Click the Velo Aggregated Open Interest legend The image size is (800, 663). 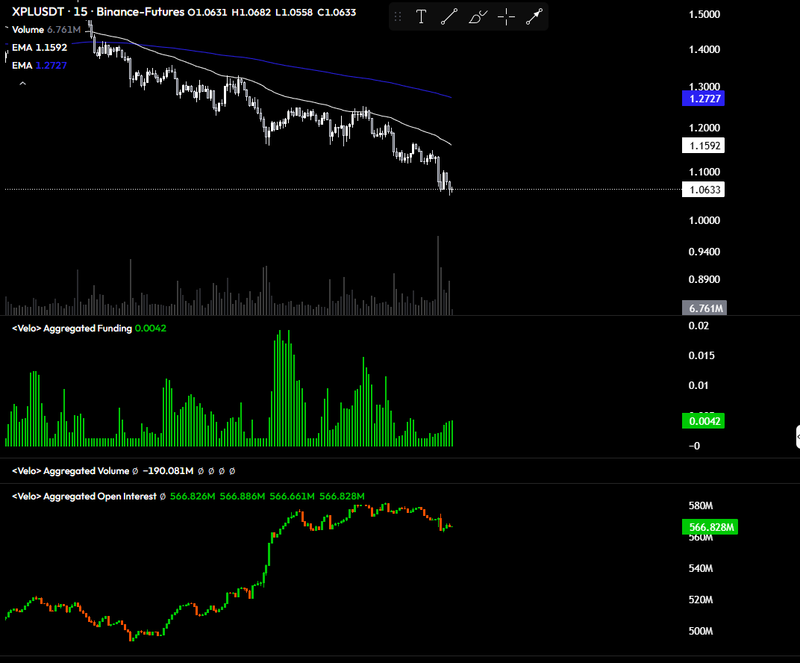[x=84, y=496]
